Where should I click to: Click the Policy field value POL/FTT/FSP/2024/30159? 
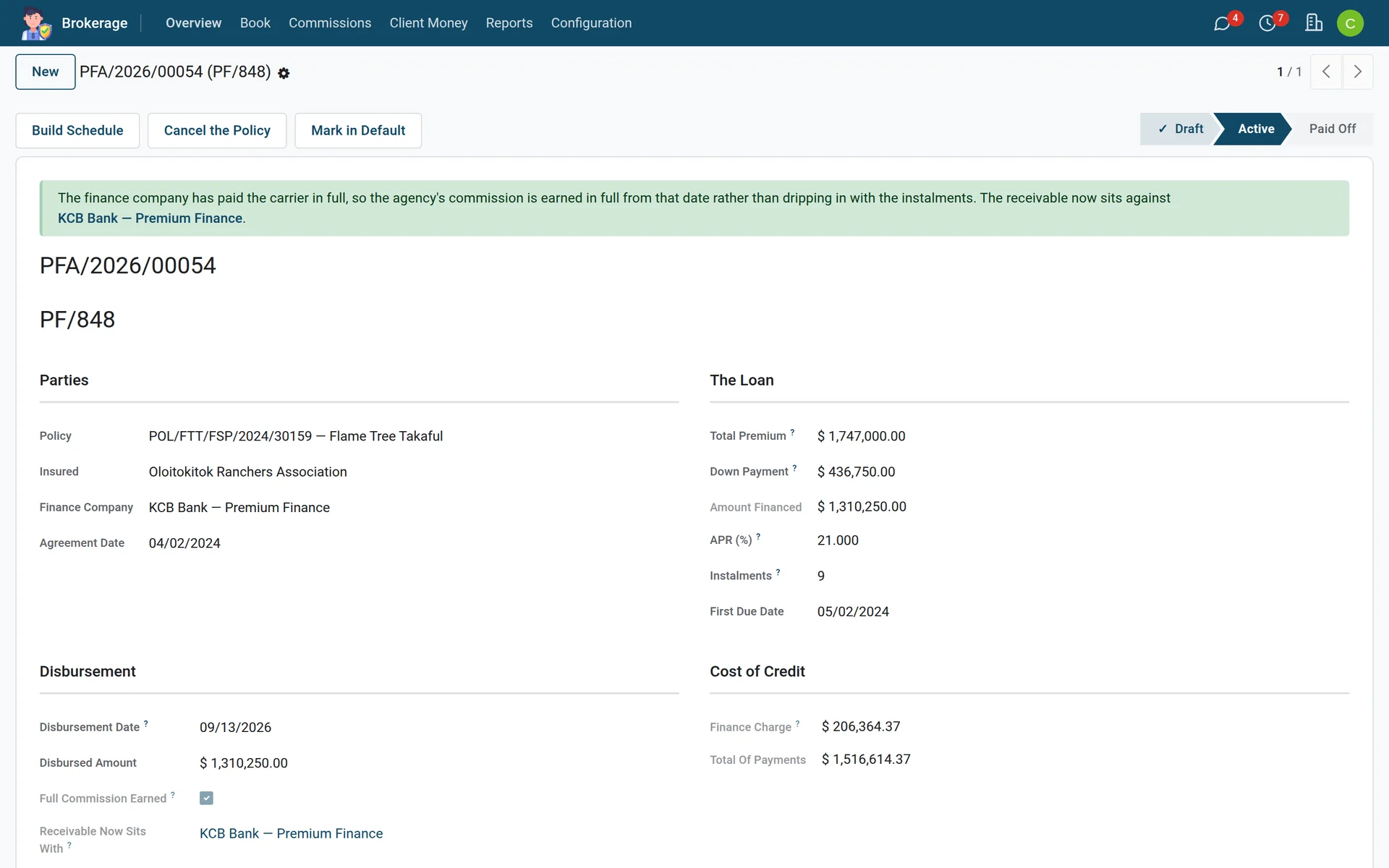point(296,436)
